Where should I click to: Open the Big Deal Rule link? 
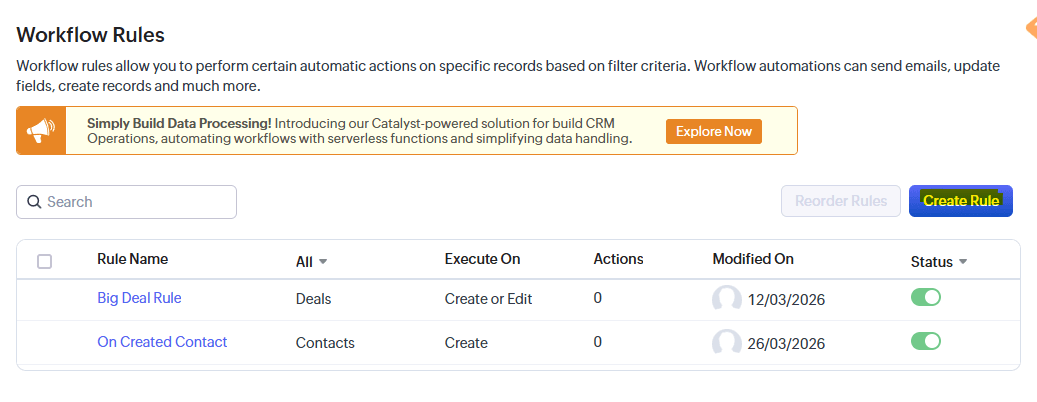tap(139, 298)
